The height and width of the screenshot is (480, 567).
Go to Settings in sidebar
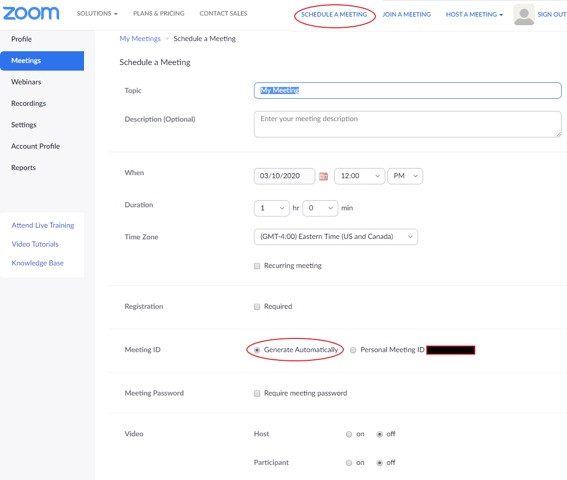[24, 125]
